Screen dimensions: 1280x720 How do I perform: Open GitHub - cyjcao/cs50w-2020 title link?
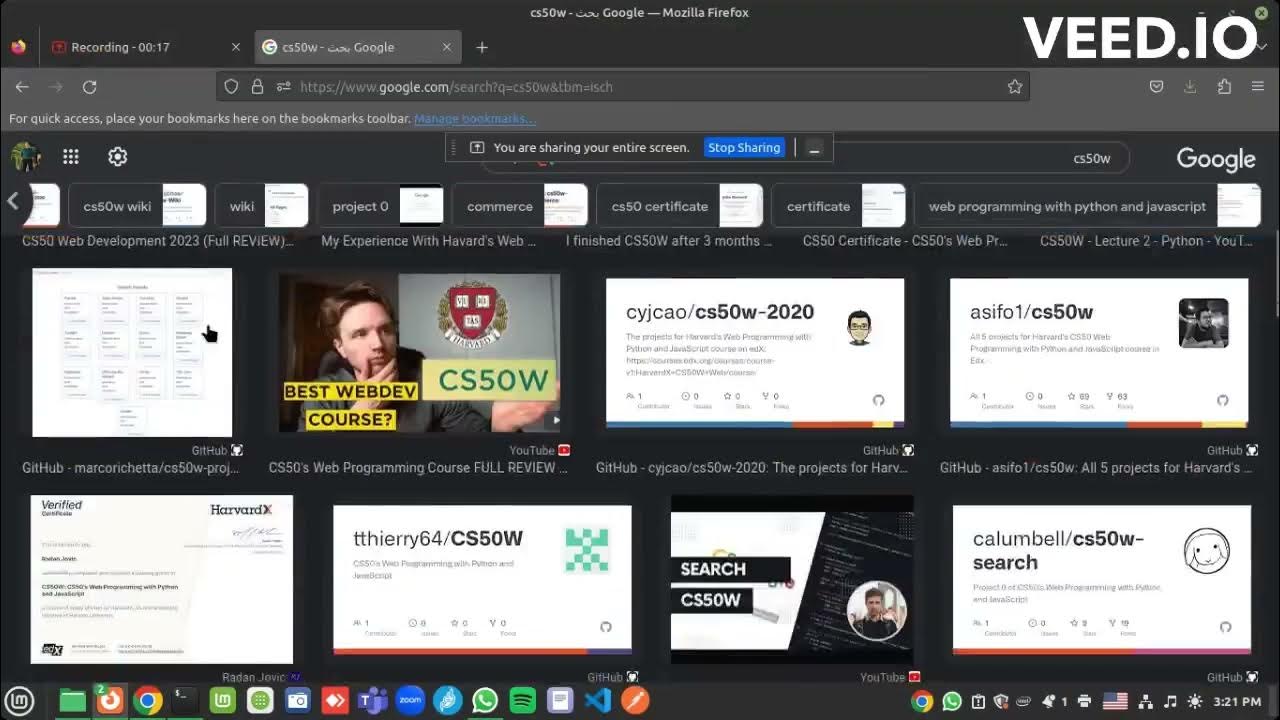click(752, 467)
